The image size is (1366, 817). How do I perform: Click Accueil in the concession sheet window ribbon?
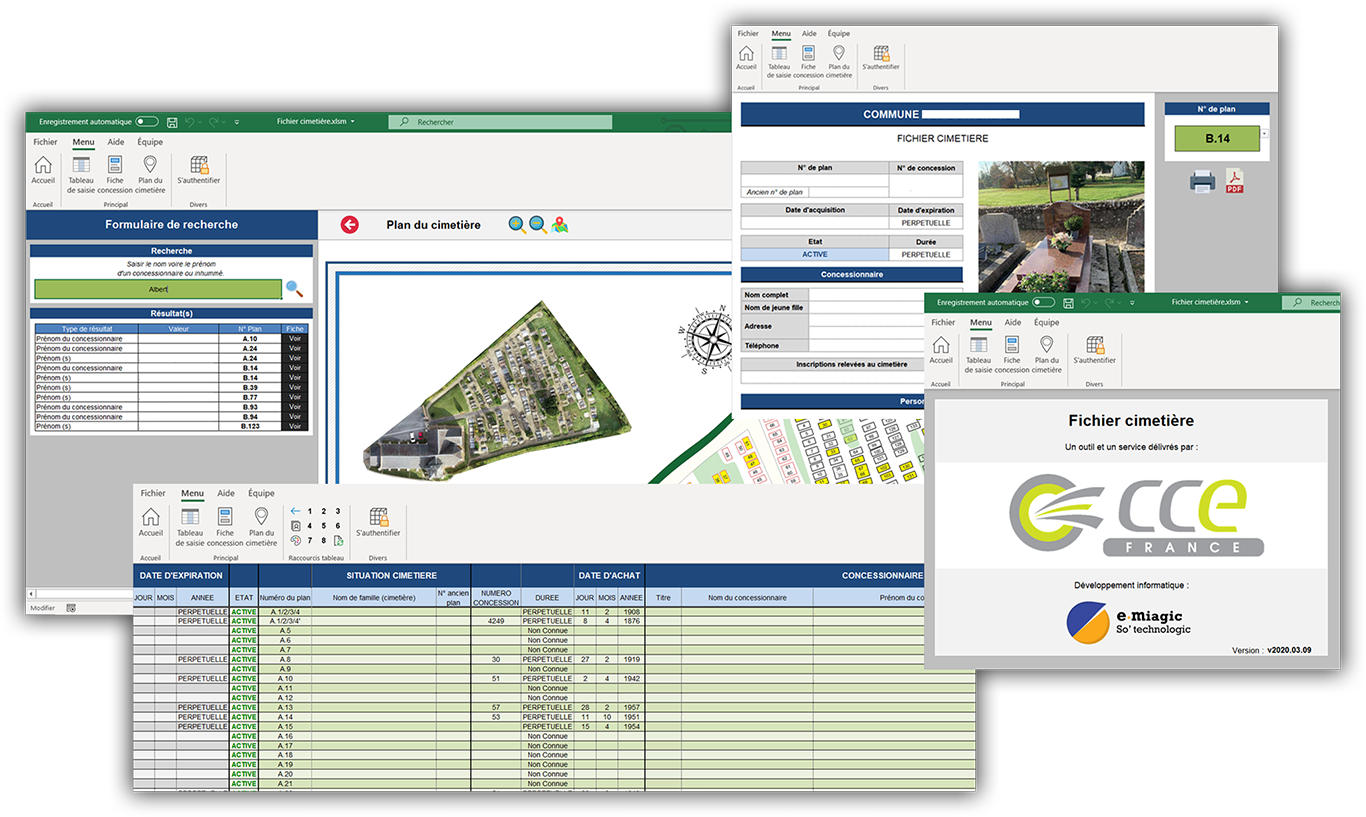[x=747, y=58]
